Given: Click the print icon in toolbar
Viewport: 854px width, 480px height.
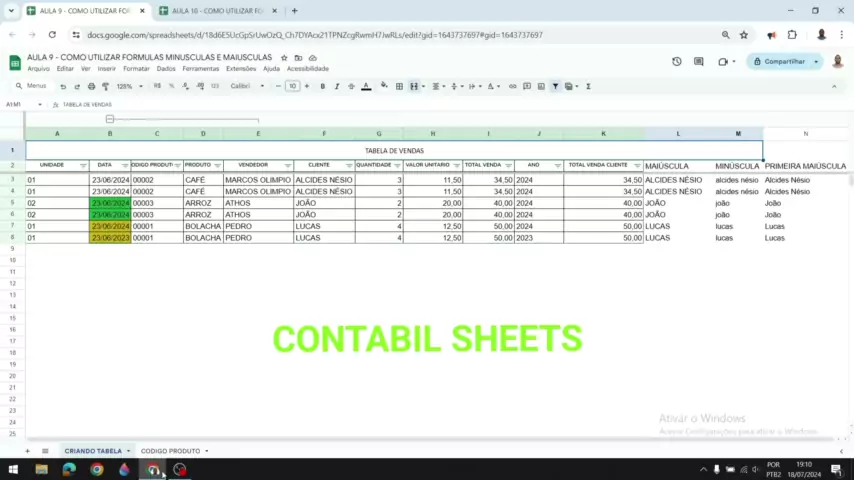Looking at the screenshot, I should pyautogui.click(x=91, y=86).
